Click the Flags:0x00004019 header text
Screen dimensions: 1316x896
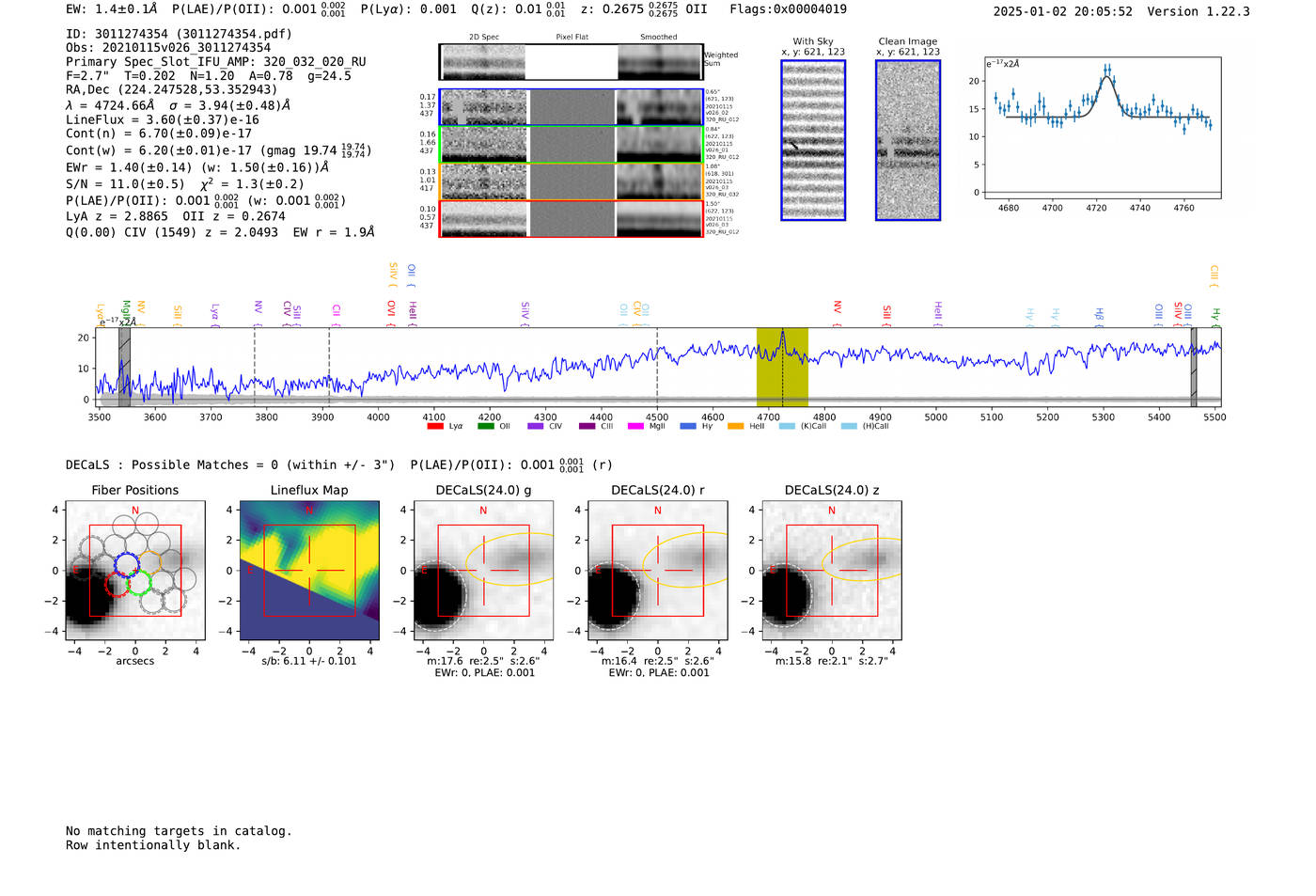point(788,9)
